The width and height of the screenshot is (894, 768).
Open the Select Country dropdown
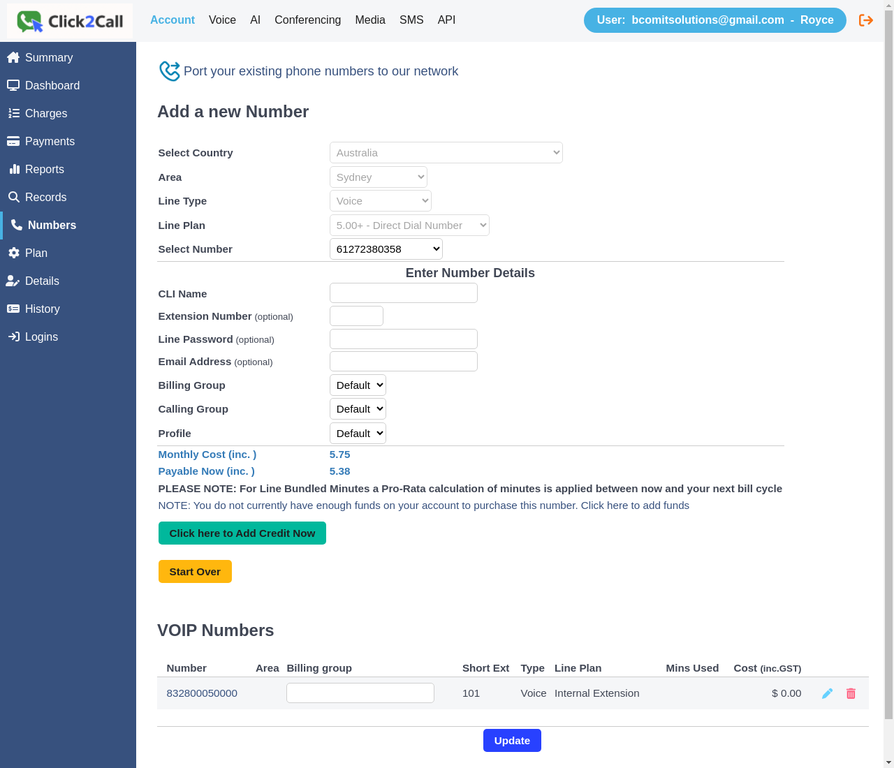[446, 152]
